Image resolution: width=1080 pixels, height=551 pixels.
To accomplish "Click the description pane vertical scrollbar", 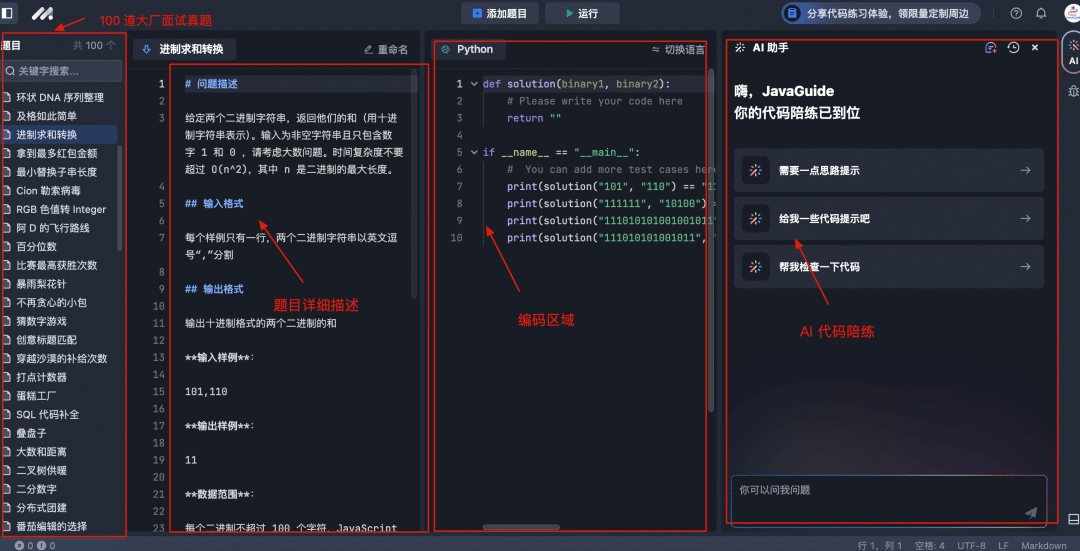I will (x=414, y=183).
